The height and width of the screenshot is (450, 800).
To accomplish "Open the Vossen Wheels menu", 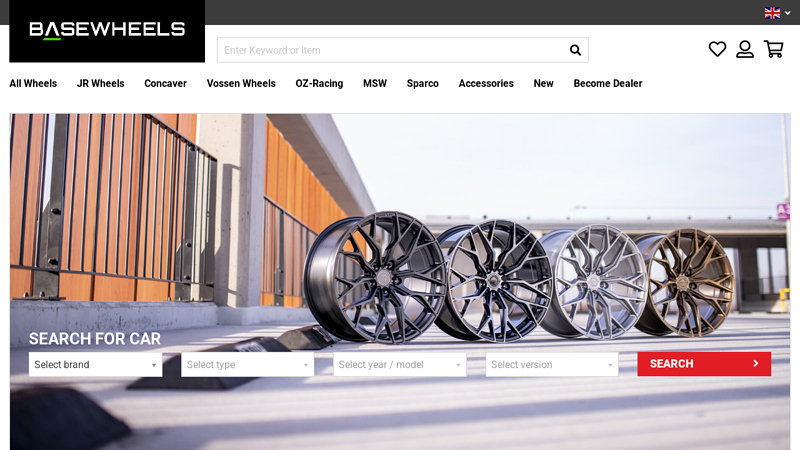I will 241,83.
